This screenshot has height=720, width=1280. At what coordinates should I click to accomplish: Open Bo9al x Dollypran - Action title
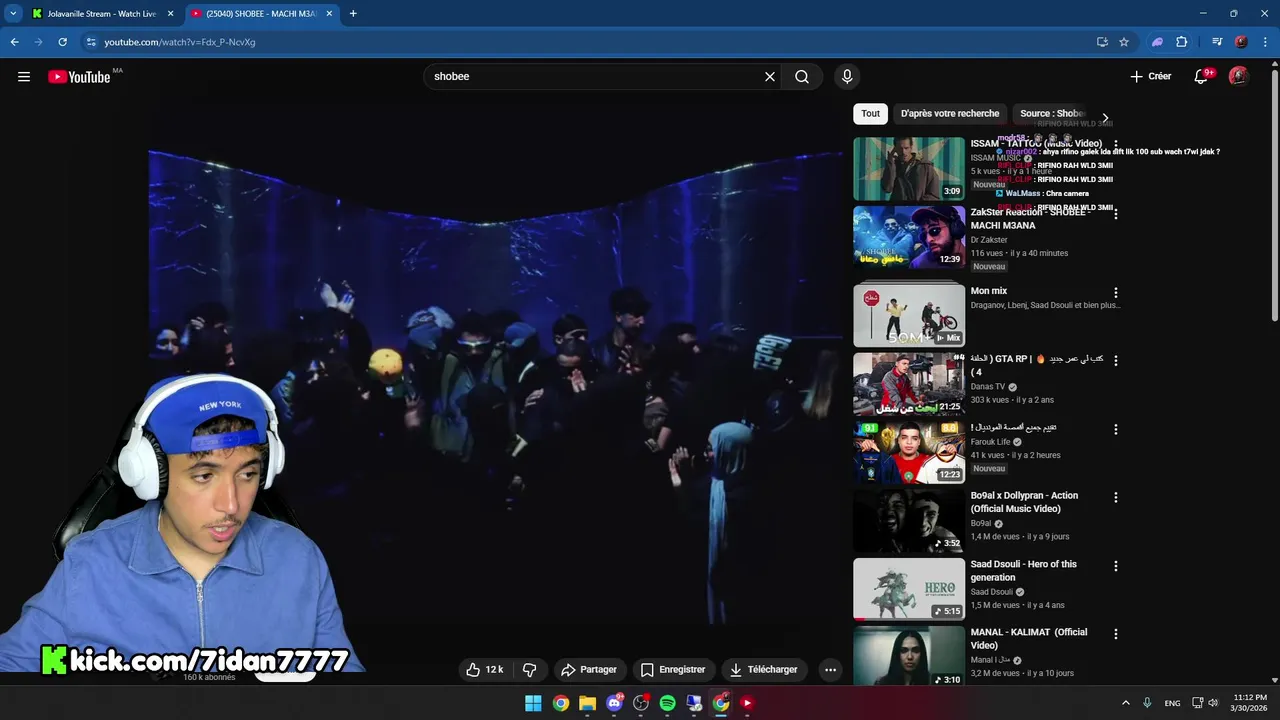point(1024,502)
